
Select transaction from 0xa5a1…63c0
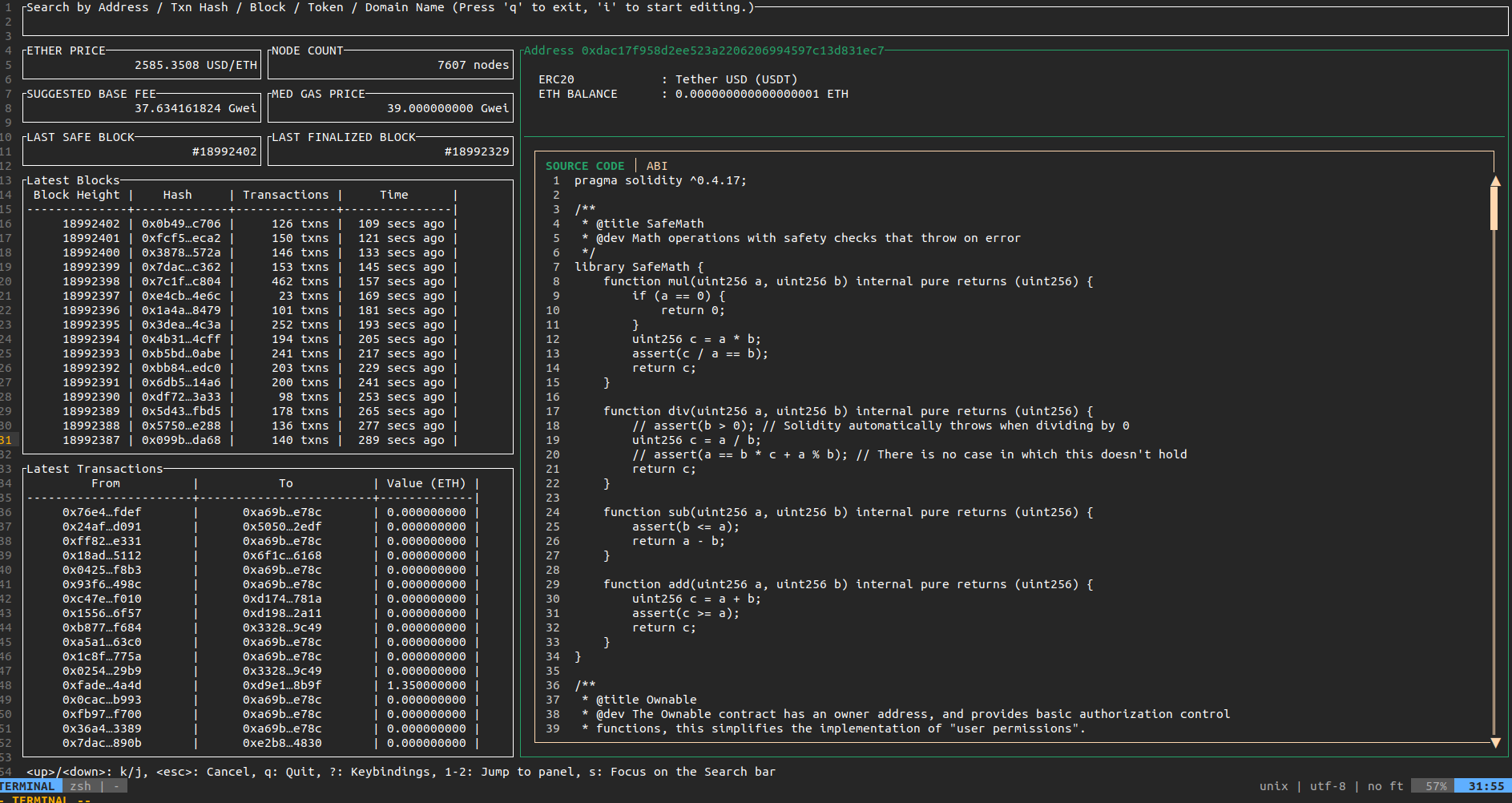click(102, 642)
